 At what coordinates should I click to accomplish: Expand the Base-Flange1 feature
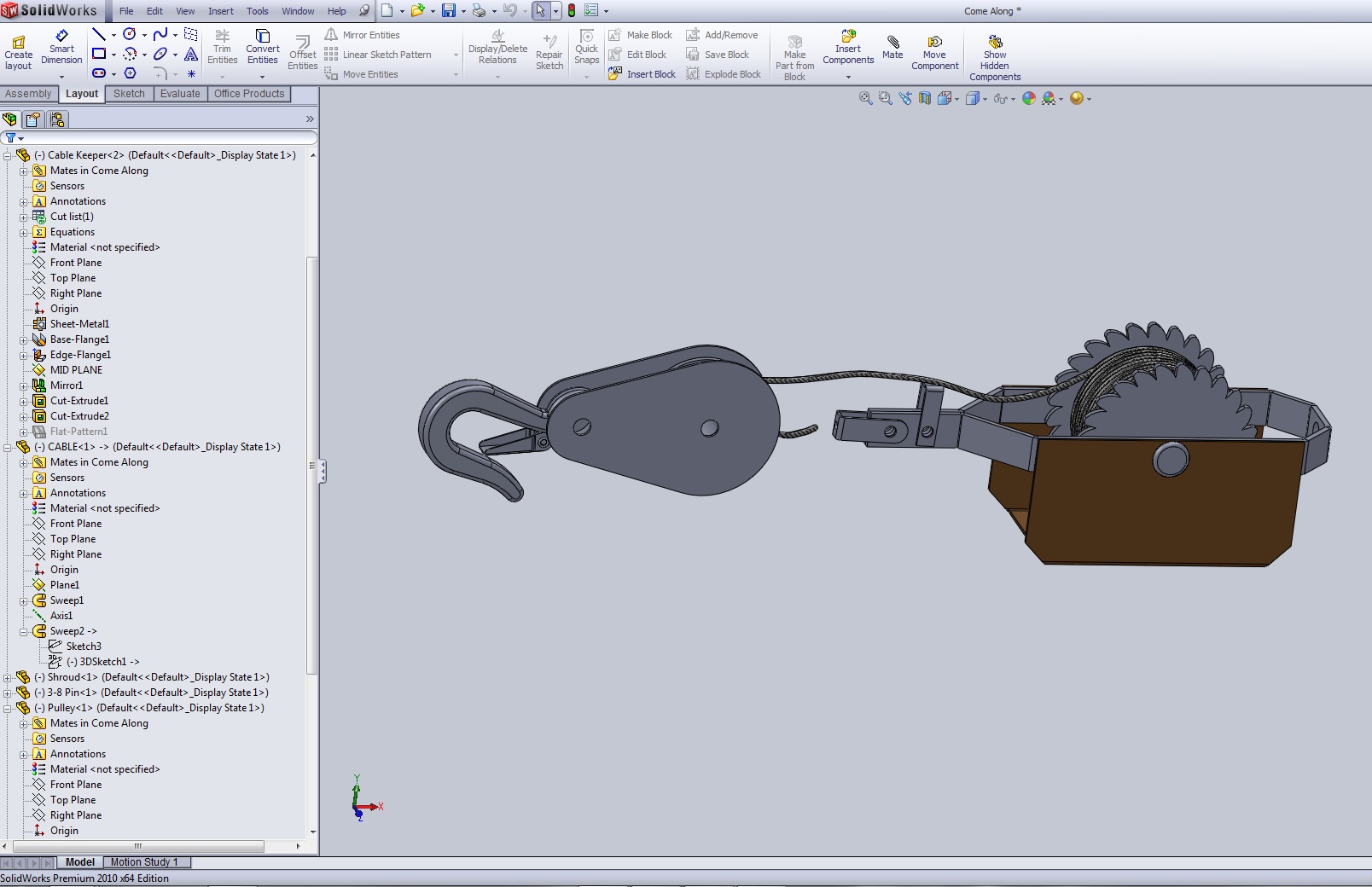point(24,339)
